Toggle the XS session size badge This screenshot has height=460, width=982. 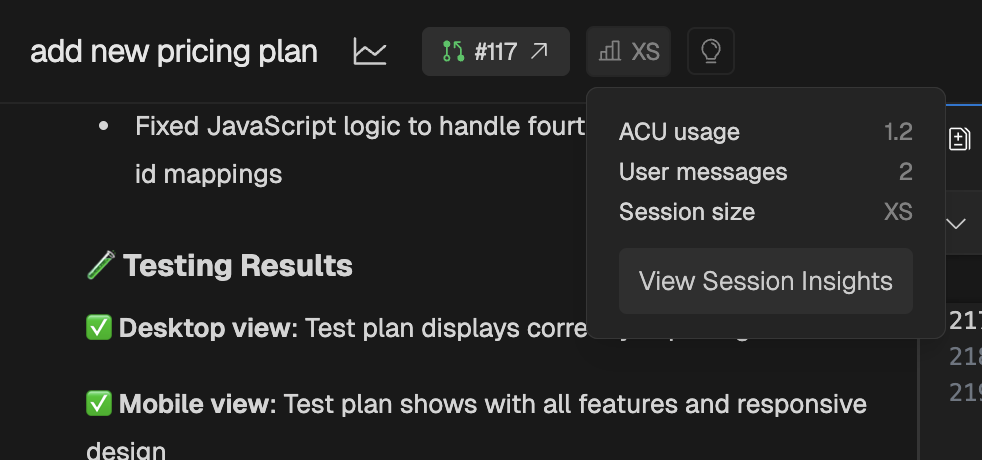tap(628, 52)
